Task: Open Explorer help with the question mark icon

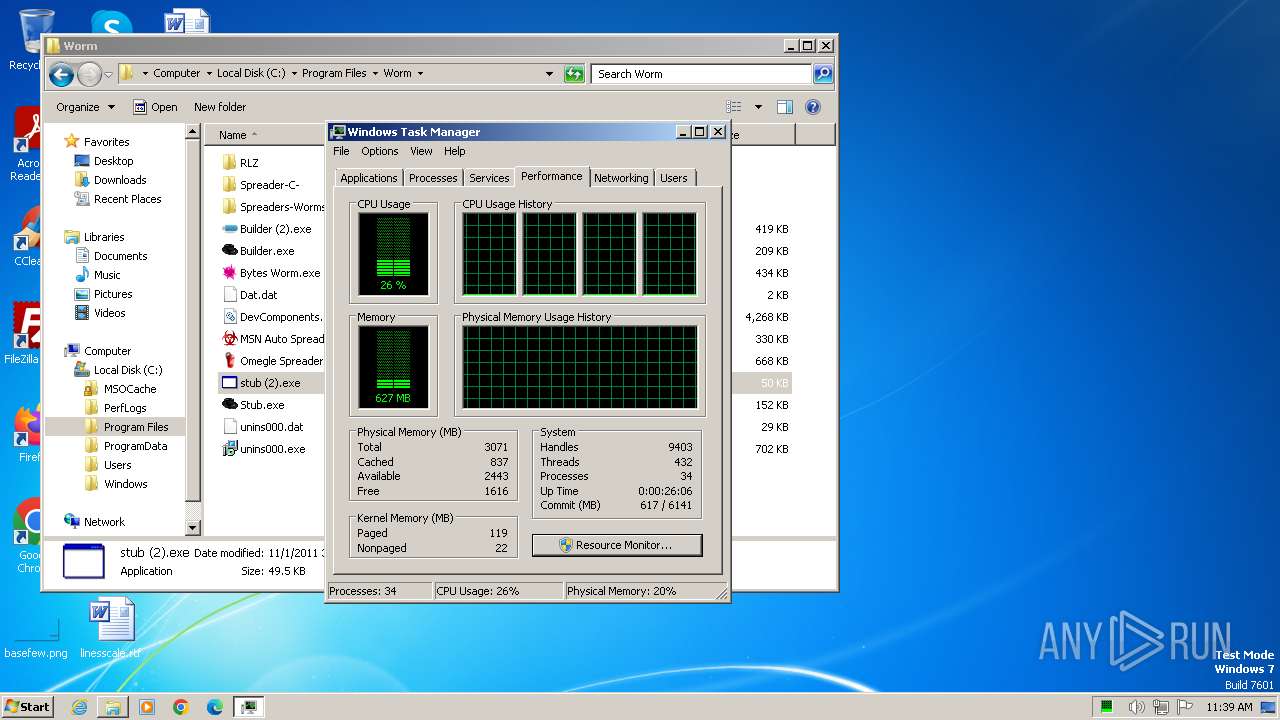Action: (x=813, y=107)
